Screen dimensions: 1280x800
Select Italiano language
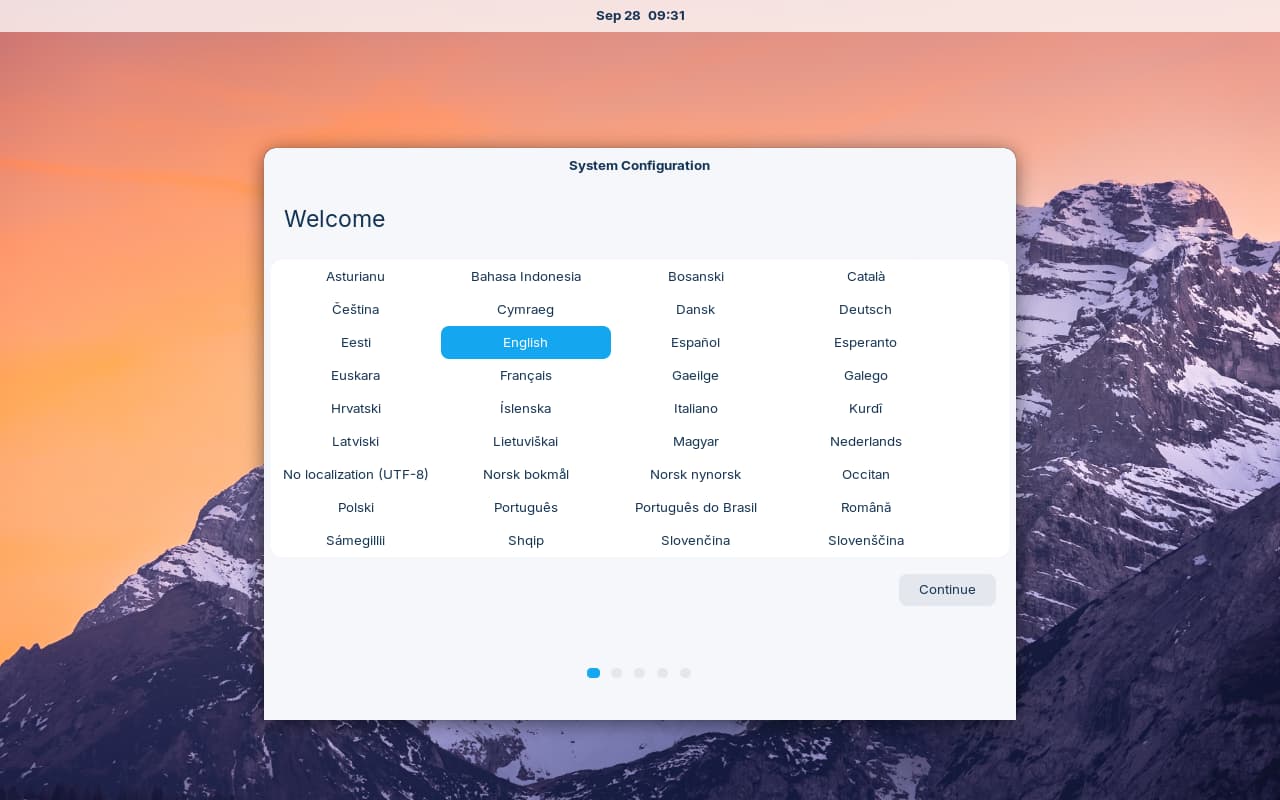[695, 408]
